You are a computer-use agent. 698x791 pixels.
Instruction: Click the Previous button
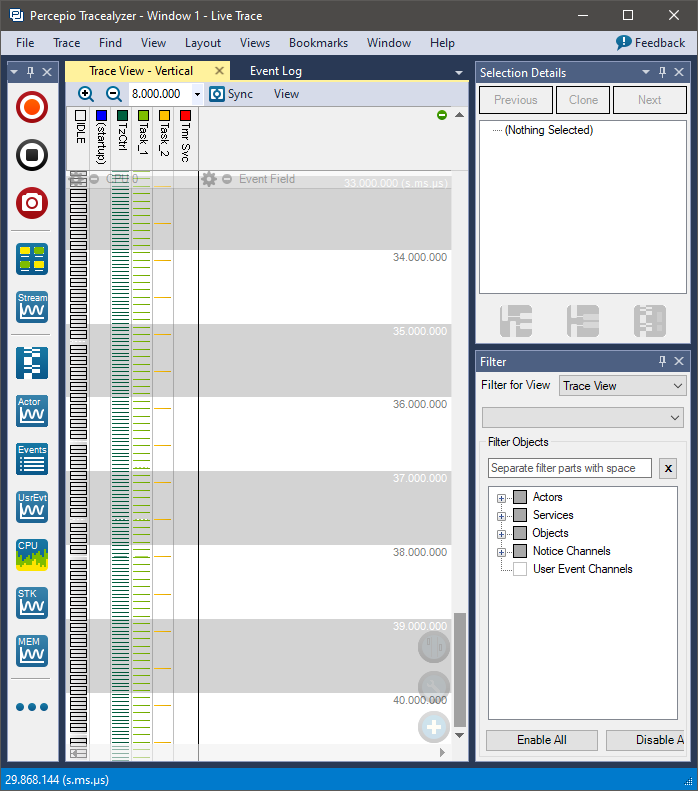[516, 100]
